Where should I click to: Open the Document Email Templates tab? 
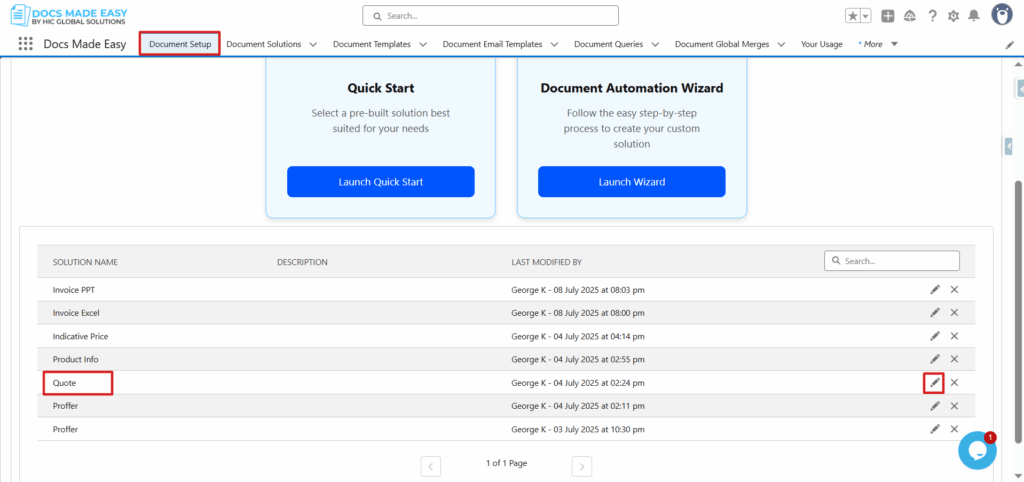[492, 44]
